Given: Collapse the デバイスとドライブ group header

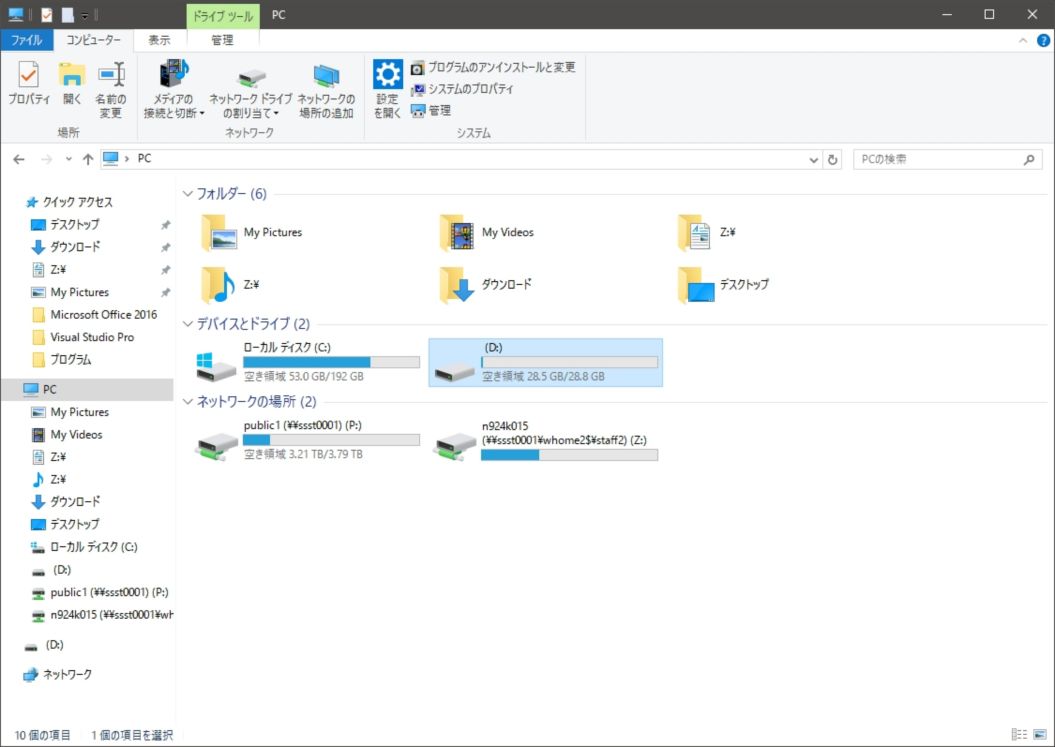Looking at the screenshot, I should pos(188,324).
